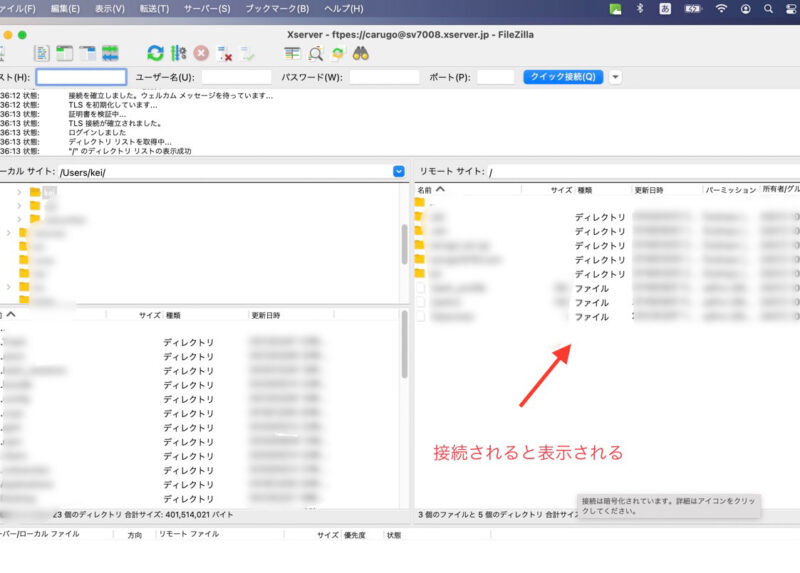Click the process queue toolbar icon
Viewport: 800px width, 573px height.
click(179, 53)
